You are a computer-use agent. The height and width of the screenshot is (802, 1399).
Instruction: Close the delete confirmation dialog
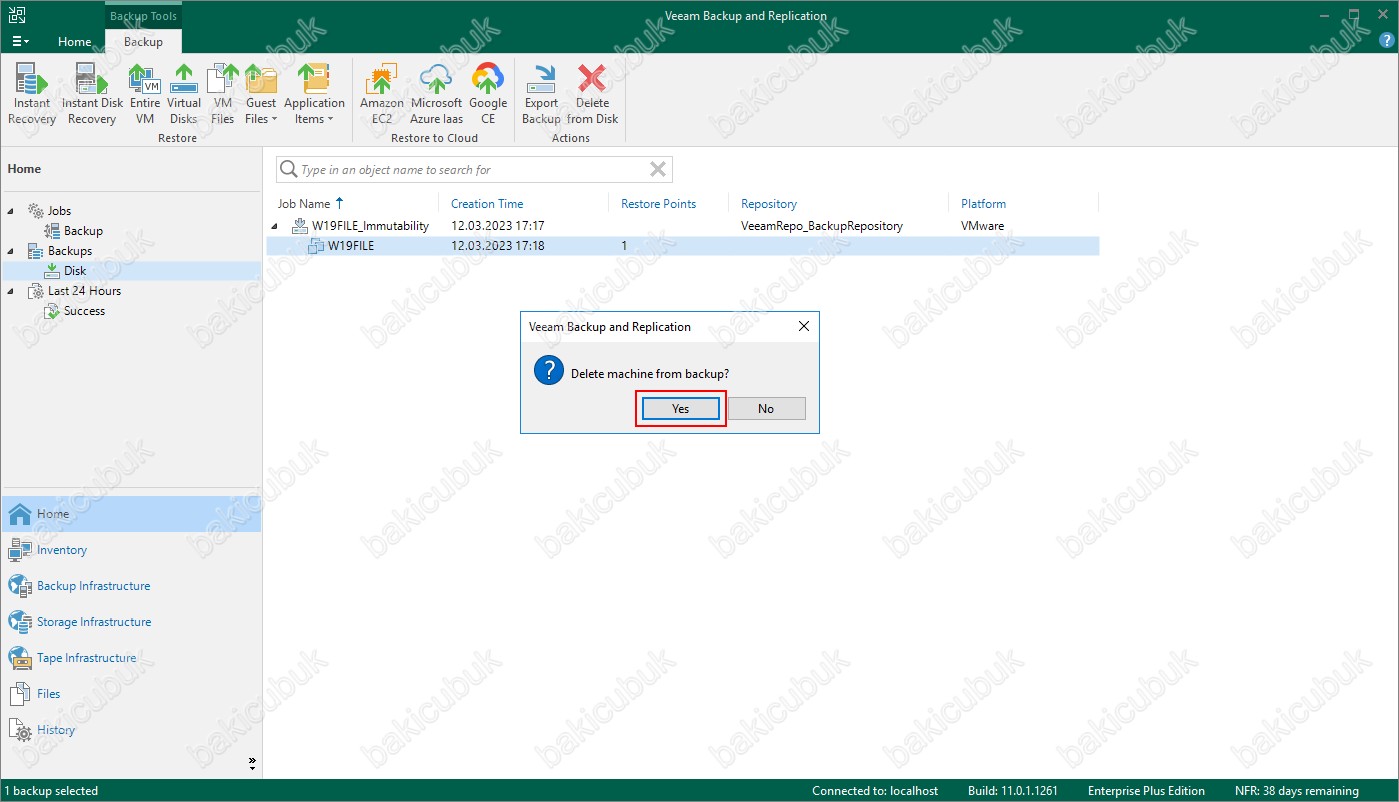click(804, 326)
